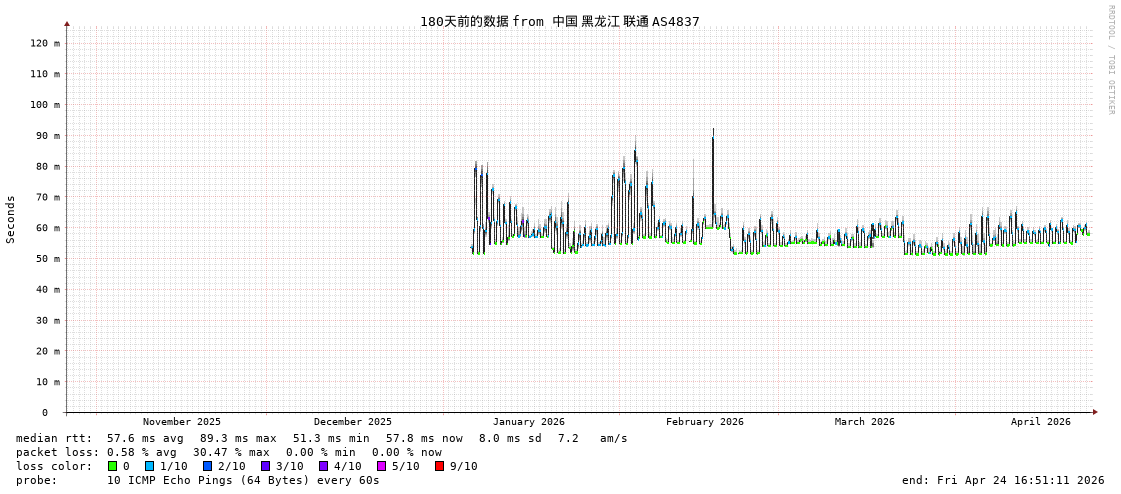Click the chart title mentioning AS4837

[560, 21]
